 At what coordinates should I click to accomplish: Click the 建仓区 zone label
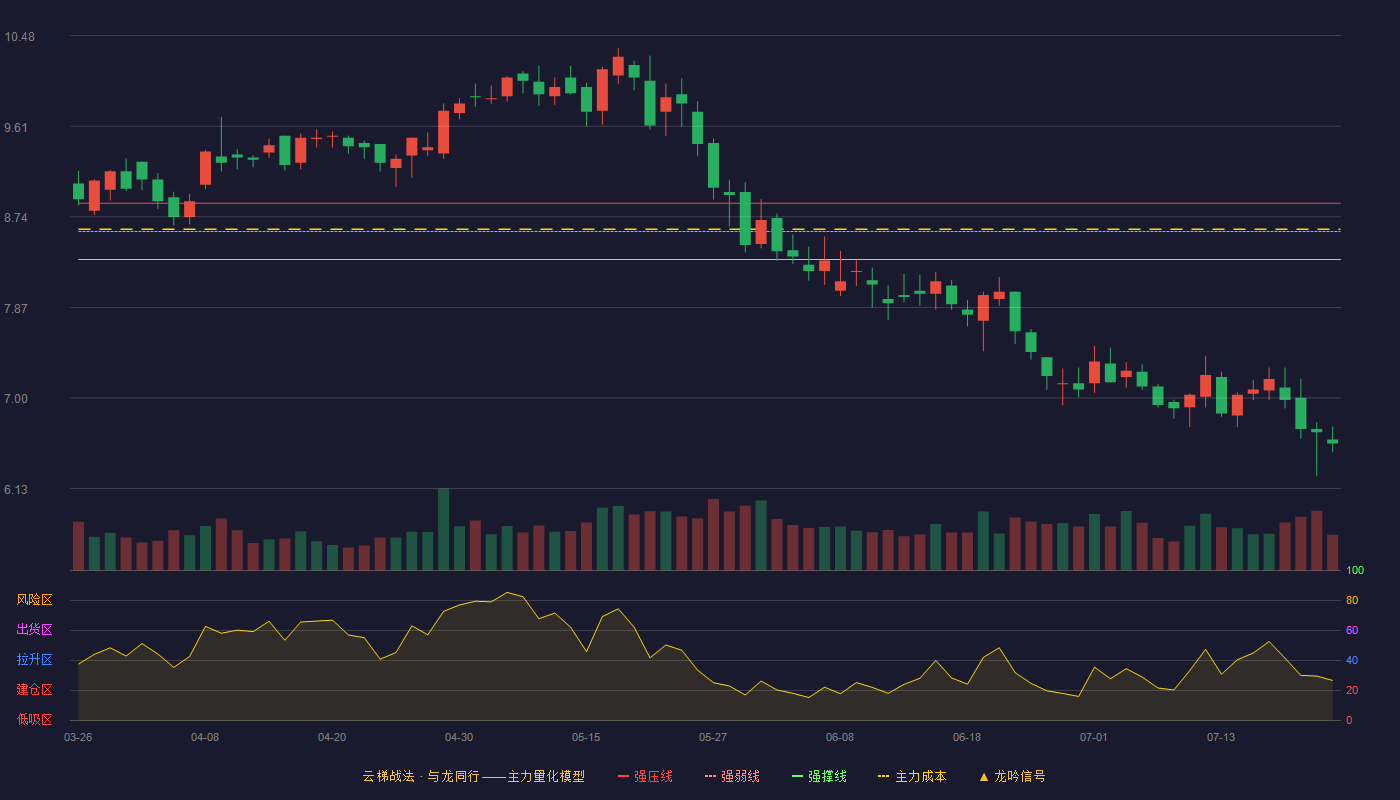point(34,690)
